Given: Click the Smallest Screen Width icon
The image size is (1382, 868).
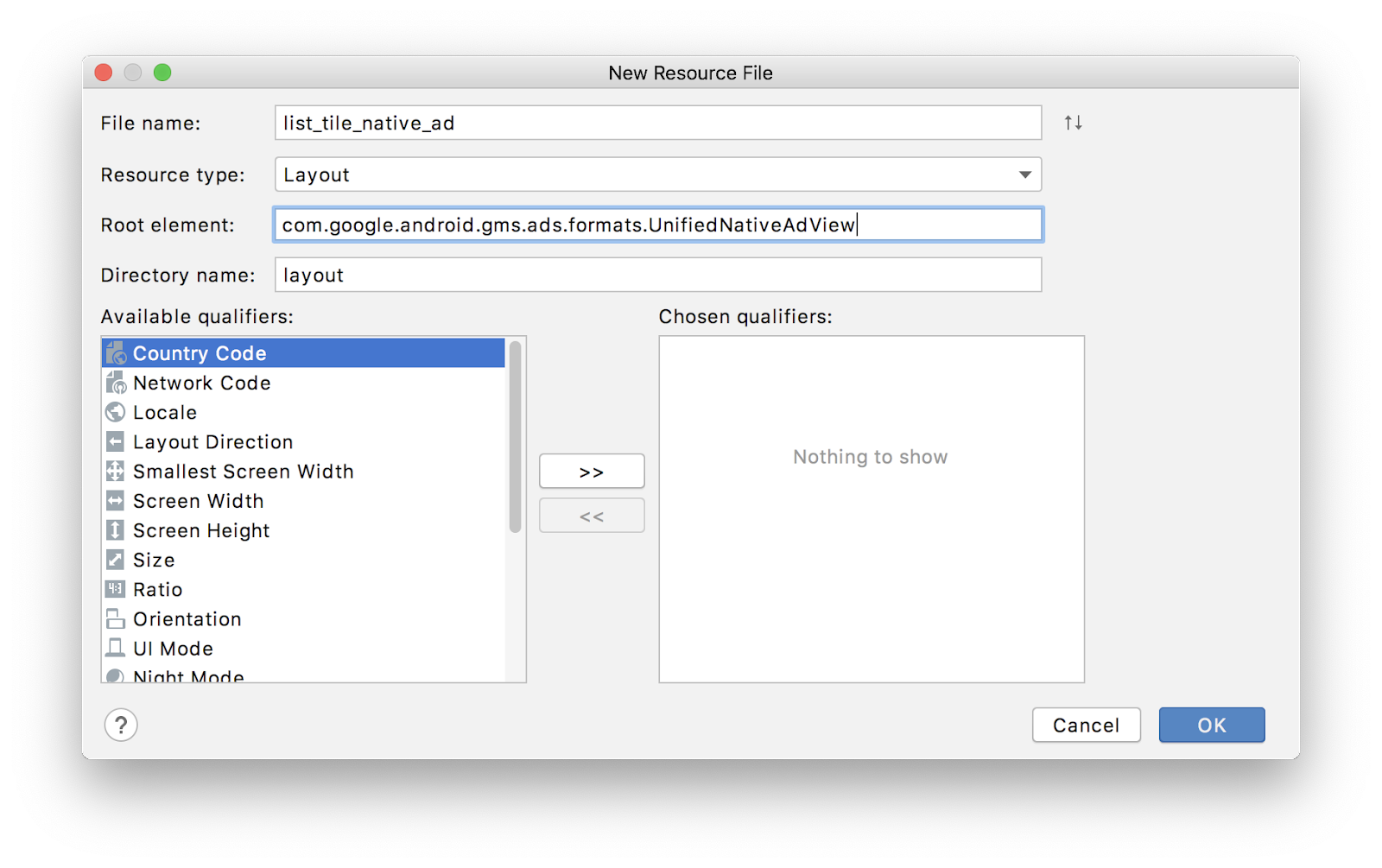Looking at the screenshot, I should pos(116,472).
